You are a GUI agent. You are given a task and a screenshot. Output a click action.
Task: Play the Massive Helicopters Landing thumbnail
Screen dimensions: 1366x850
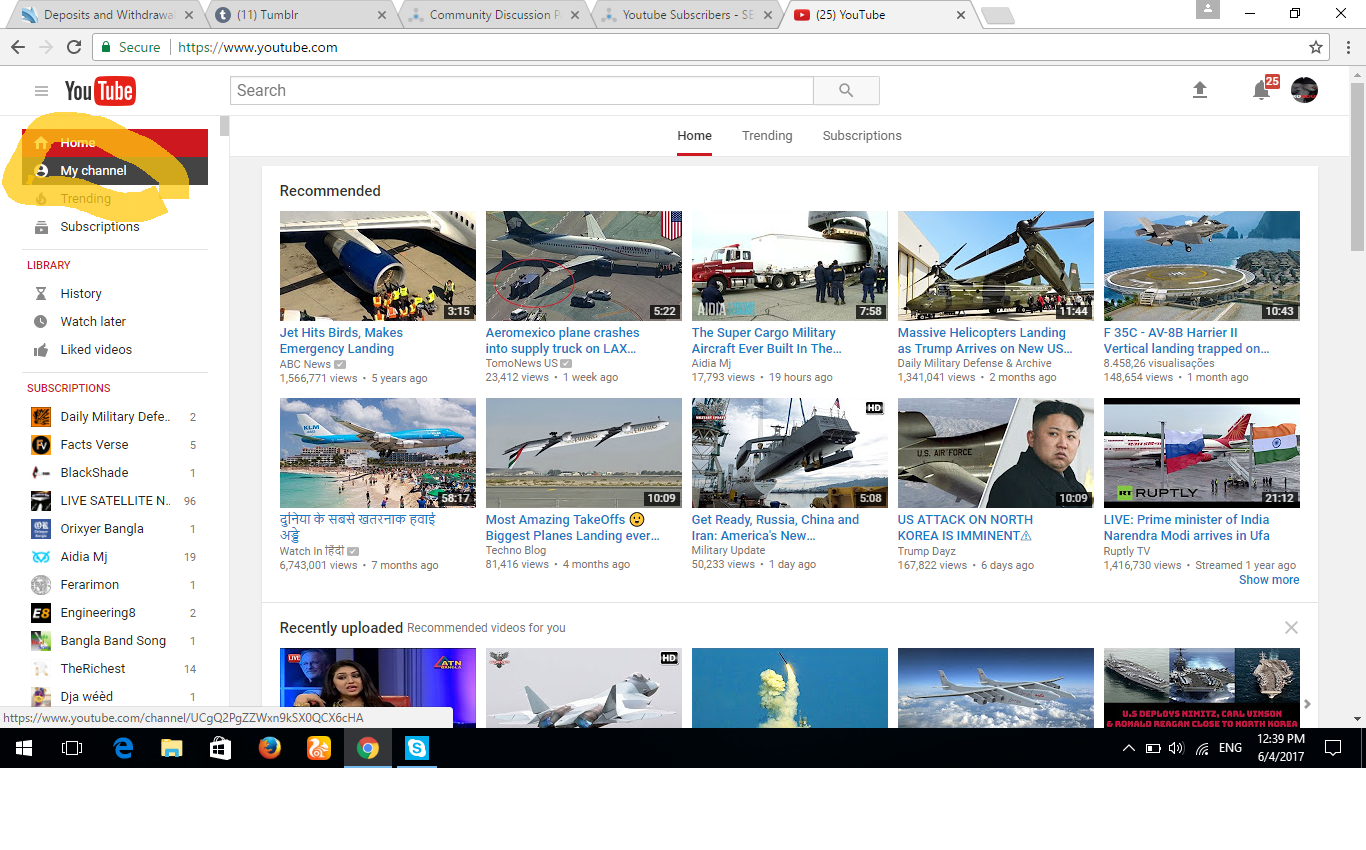pos(996,266)
